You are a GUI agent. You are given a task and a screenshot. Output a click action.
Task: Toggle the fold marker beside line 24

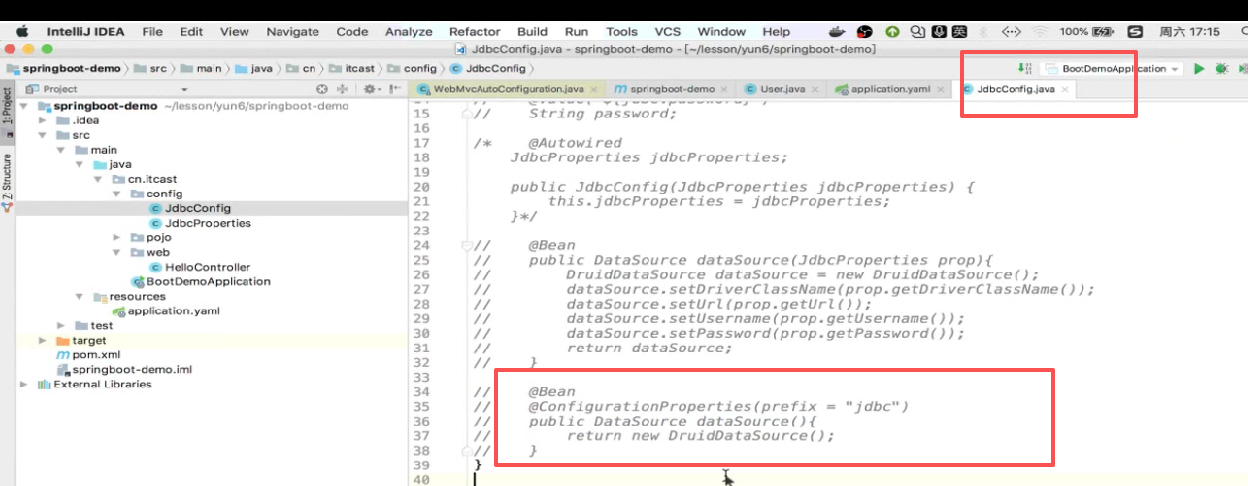(467, 245)
